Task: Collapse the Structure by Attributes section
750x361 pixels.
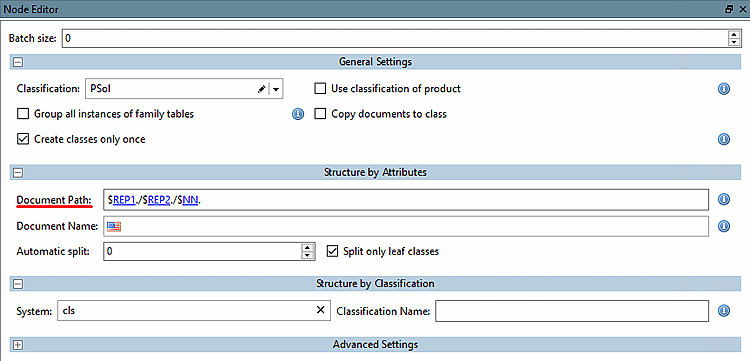Action: tap(18, 172)
